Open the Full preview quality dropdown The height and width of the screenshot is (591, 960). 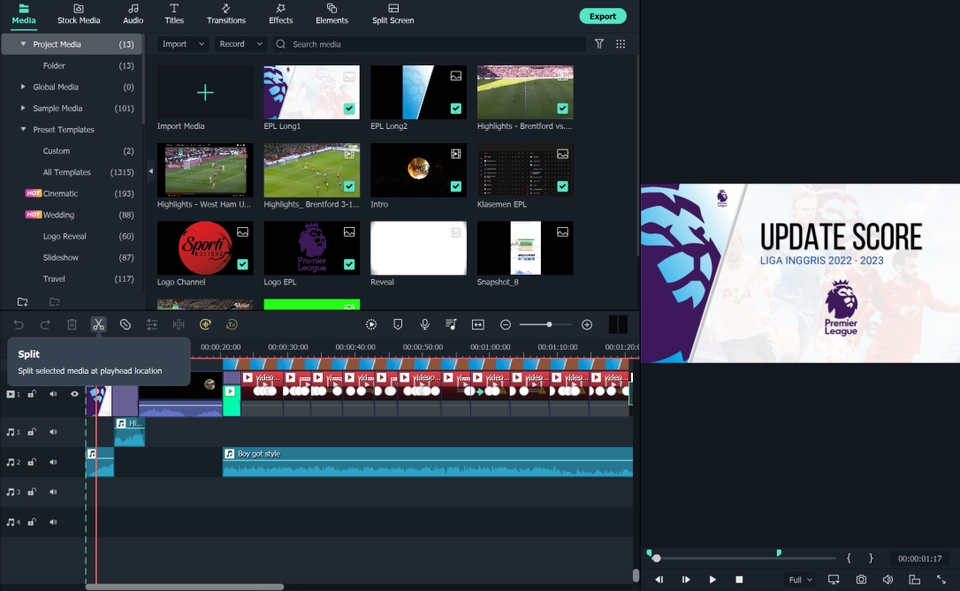tap(800, 579)
